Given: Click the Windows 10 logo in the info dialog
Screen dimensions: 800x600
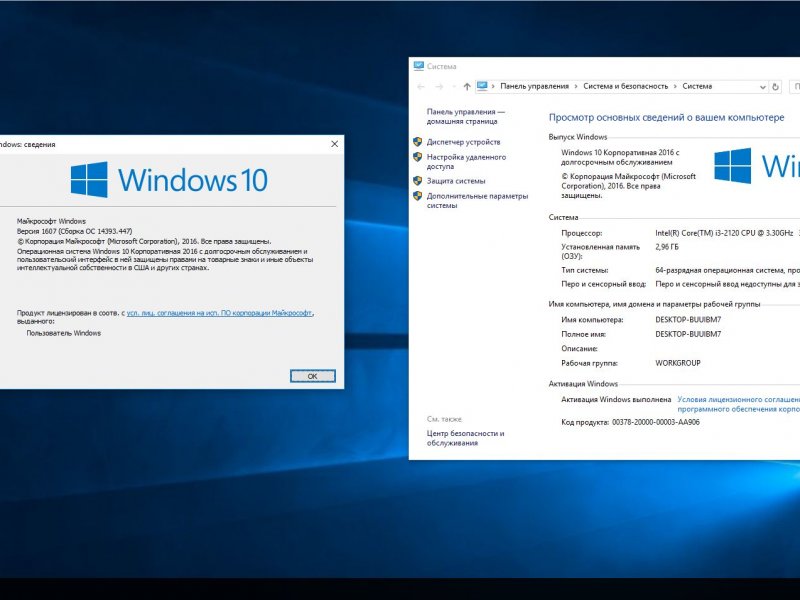Looking at the screenshot, I should click(169, 180).
